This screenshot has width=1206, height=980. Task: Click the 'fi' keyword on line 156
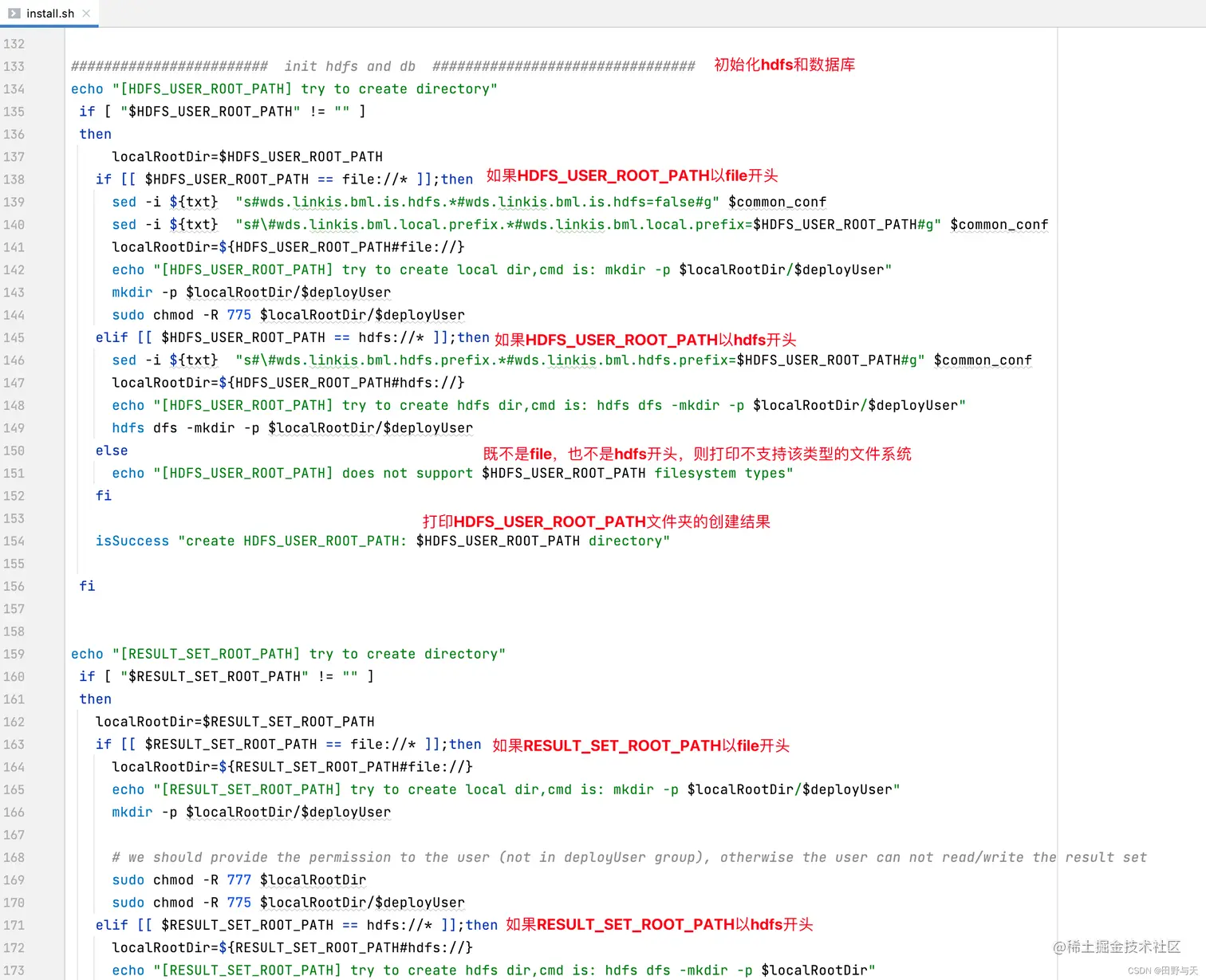(x=87, y=586)
